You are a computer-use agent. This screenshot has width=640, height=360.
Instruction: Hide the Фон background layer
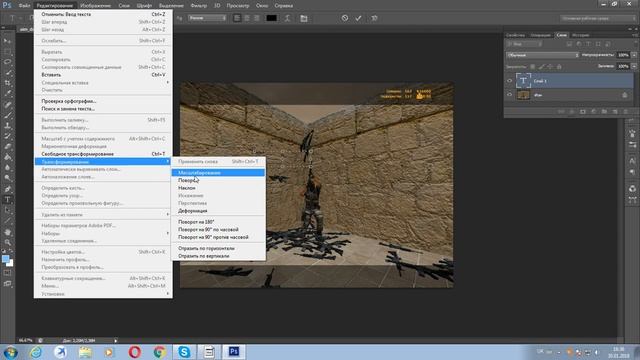(509, 95)
